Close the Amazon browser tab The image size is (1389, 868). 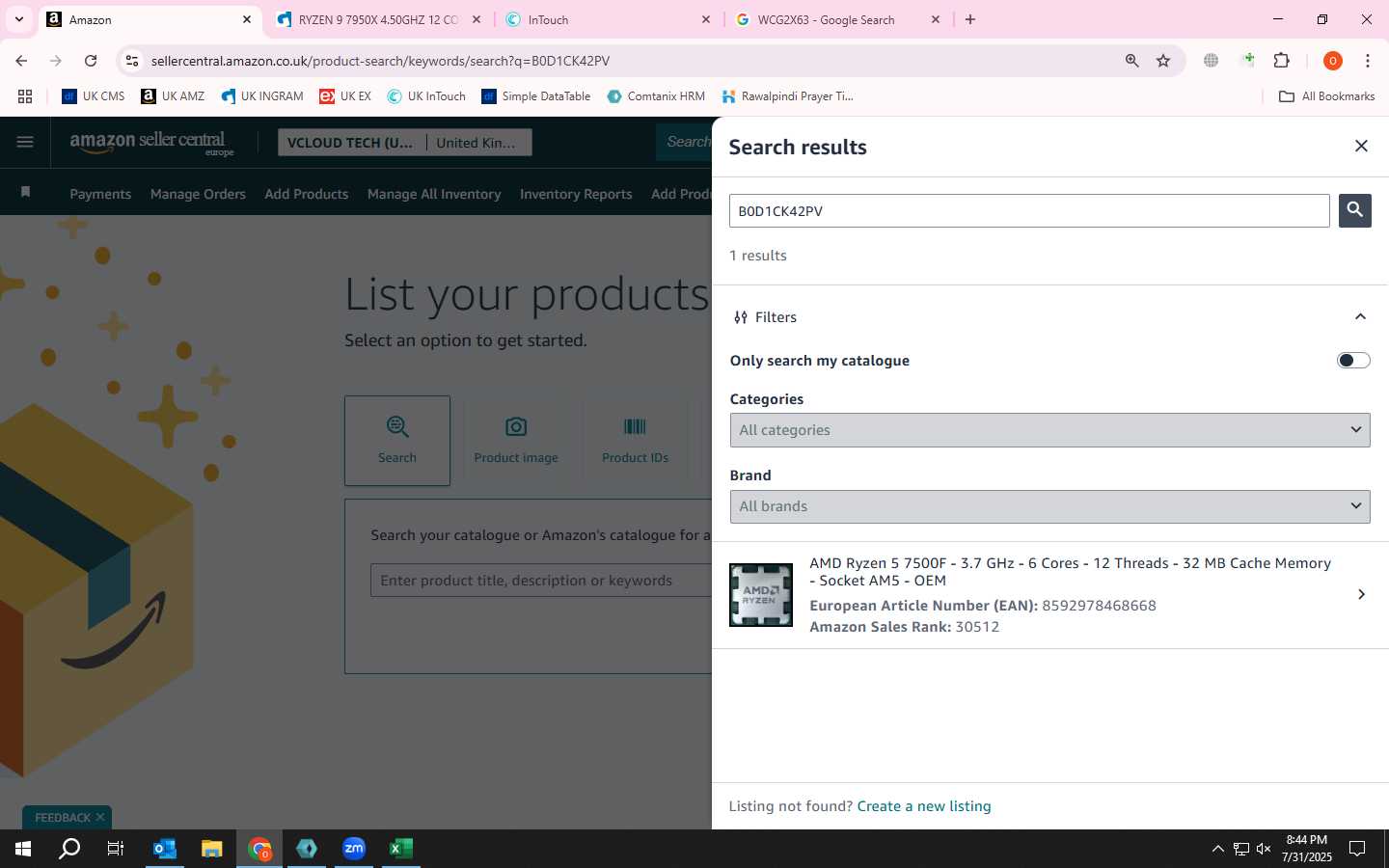click(247, 19)
